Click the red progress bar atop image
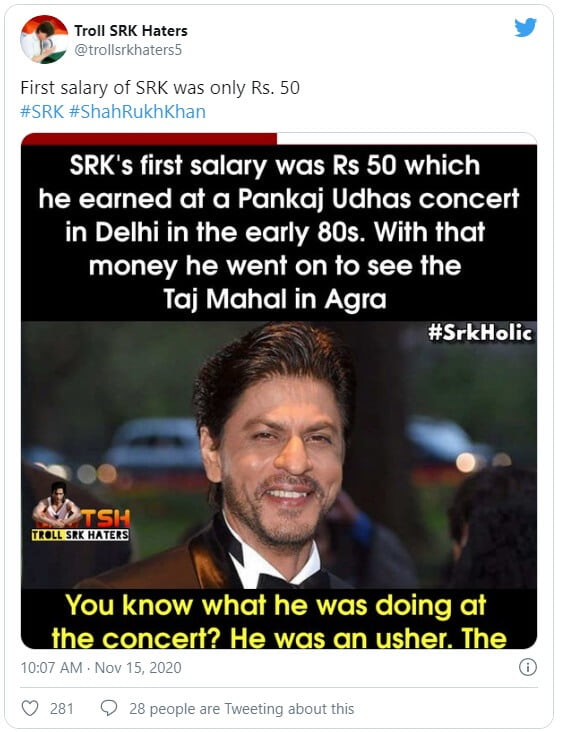The image size is (561, 732). pyautogui.click(x=149, y=139)
